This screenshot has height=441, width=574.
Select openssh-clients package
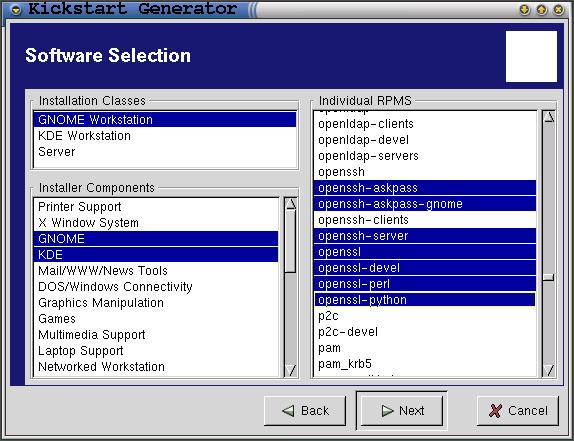pyautogui.click(x=425, y=220)
